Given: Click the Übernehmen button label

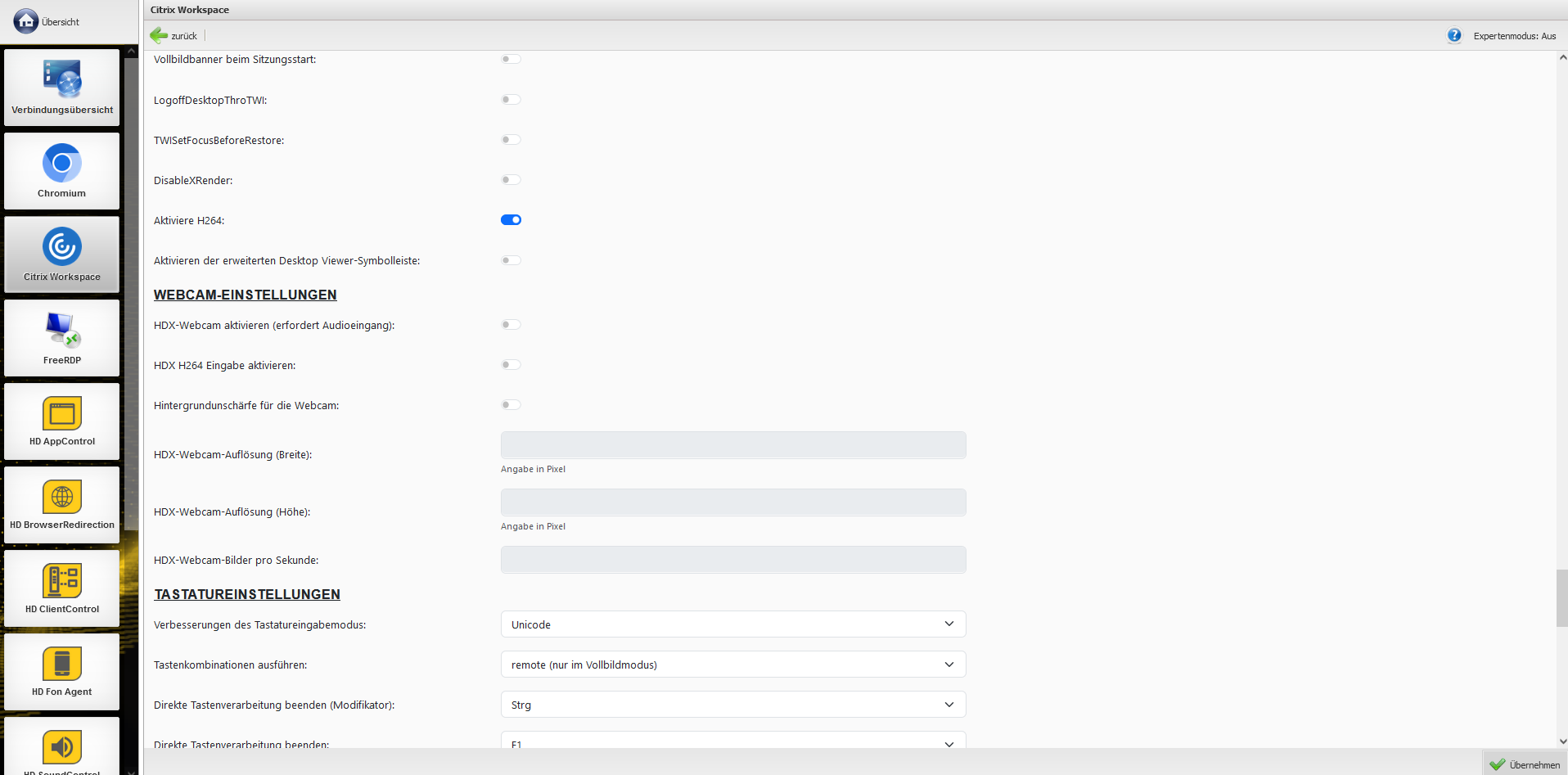Looking at the screenshot, I should [1534, 765].
